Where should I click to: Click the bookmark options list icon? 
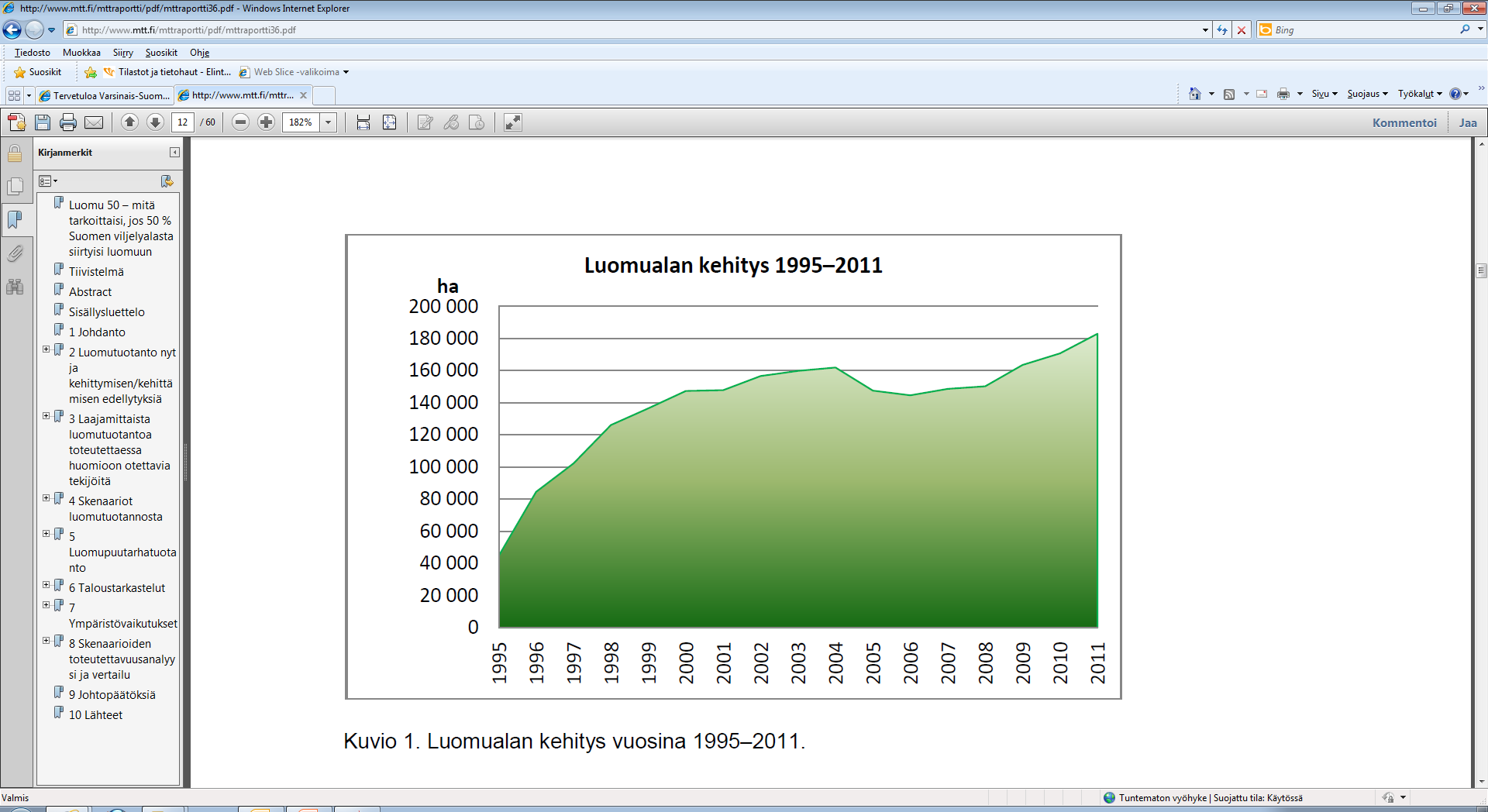tap(48, 181)
